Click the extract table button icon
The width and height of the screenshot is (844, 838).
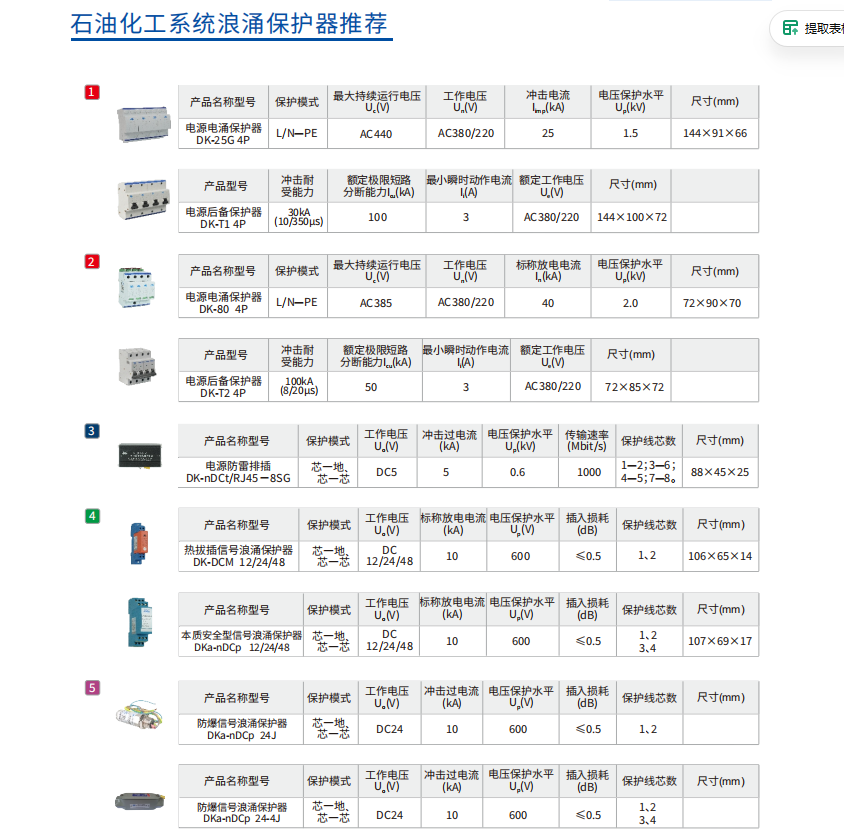tap(790, 27)
